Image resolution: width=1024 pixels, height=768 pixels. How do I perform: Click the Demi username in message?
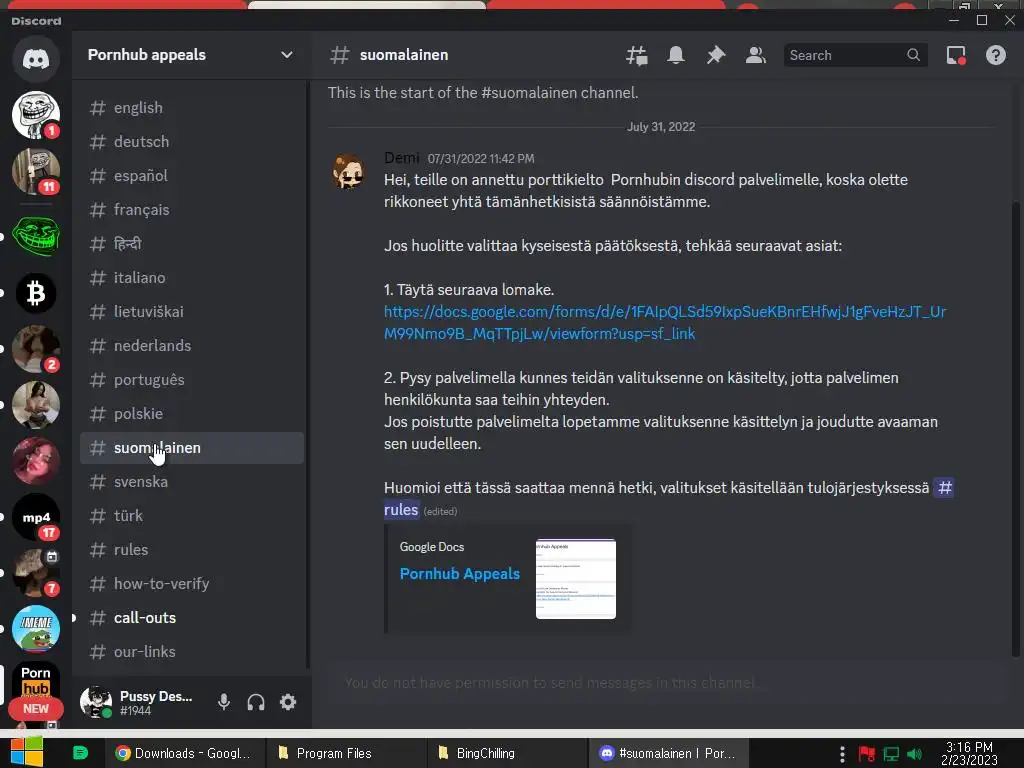pos(402,158)
